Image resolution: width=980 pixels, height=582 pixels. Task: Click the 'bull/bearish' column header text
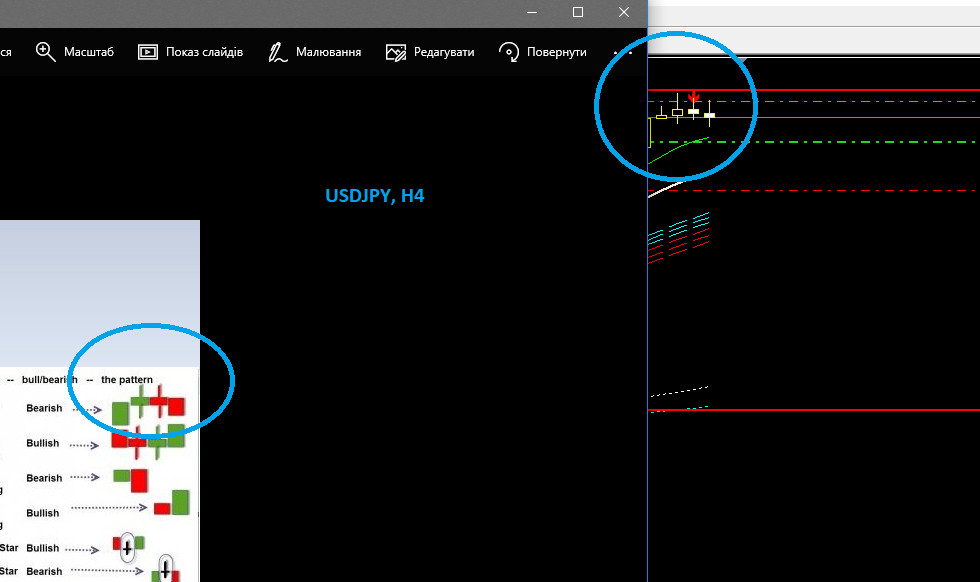tap(49, 379)
